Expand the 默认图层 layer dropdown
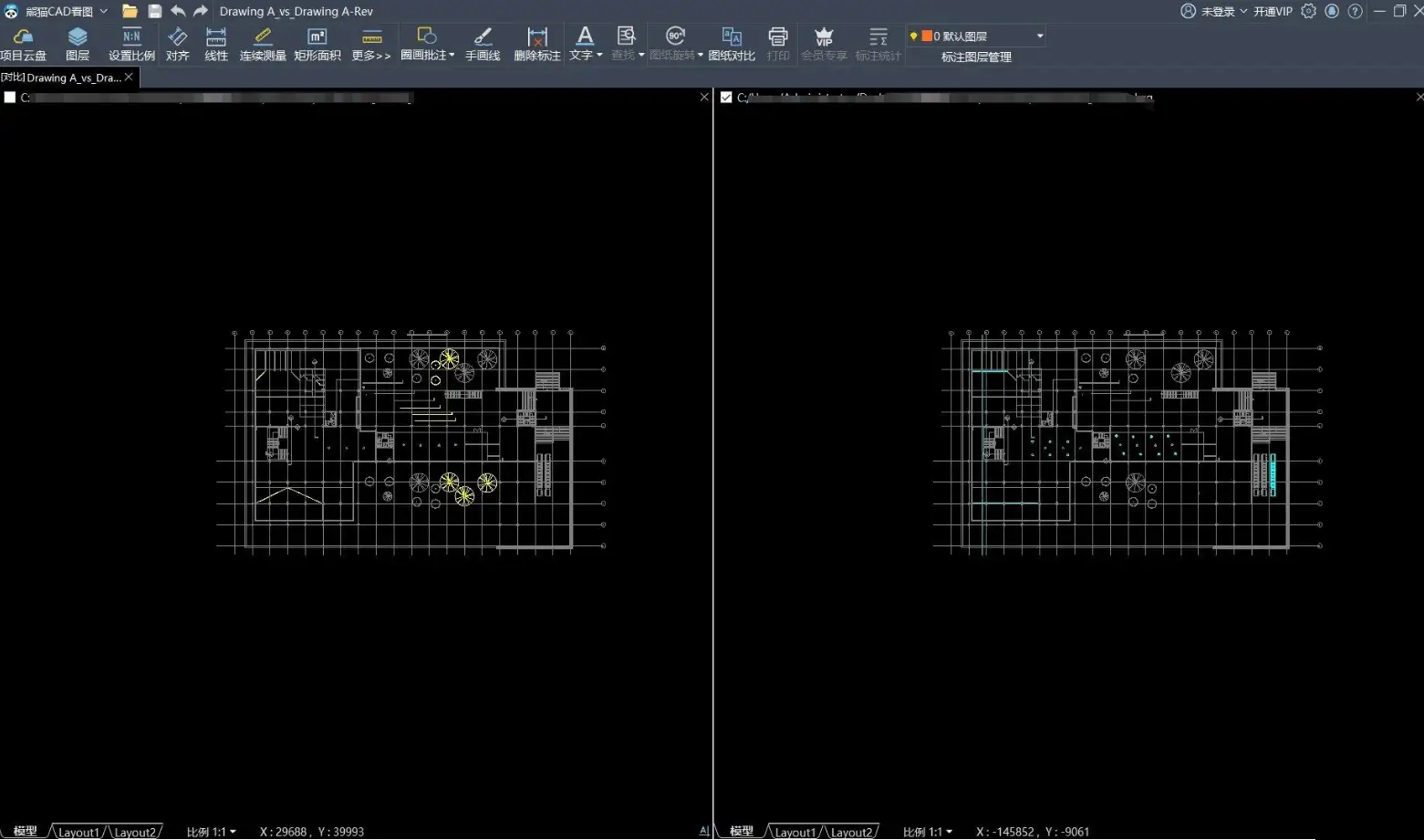The width and height of the screenshot is (1424, 840). [1040, 36]
